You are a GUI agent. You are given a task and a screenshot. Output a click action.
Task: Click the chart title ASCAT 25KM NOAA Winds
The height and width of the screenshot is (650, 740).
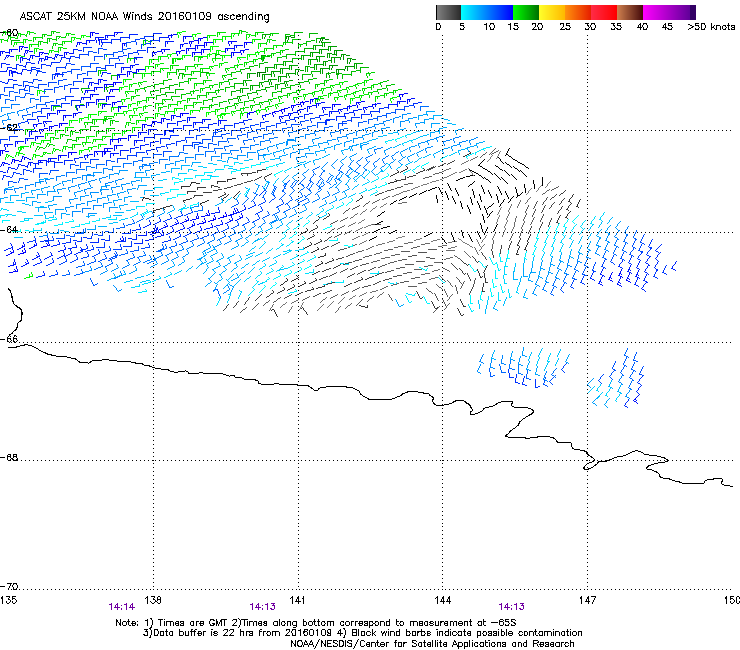[x=144, y=17]
